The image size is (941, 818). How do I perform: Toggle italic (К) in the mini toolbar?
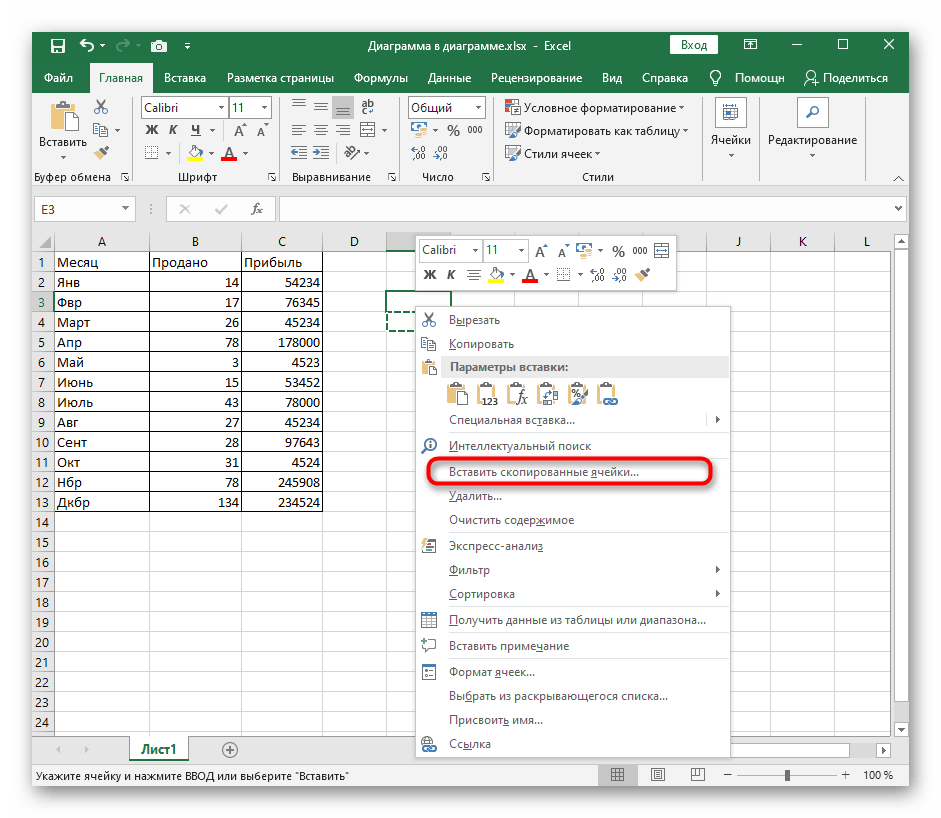(451, 274)
